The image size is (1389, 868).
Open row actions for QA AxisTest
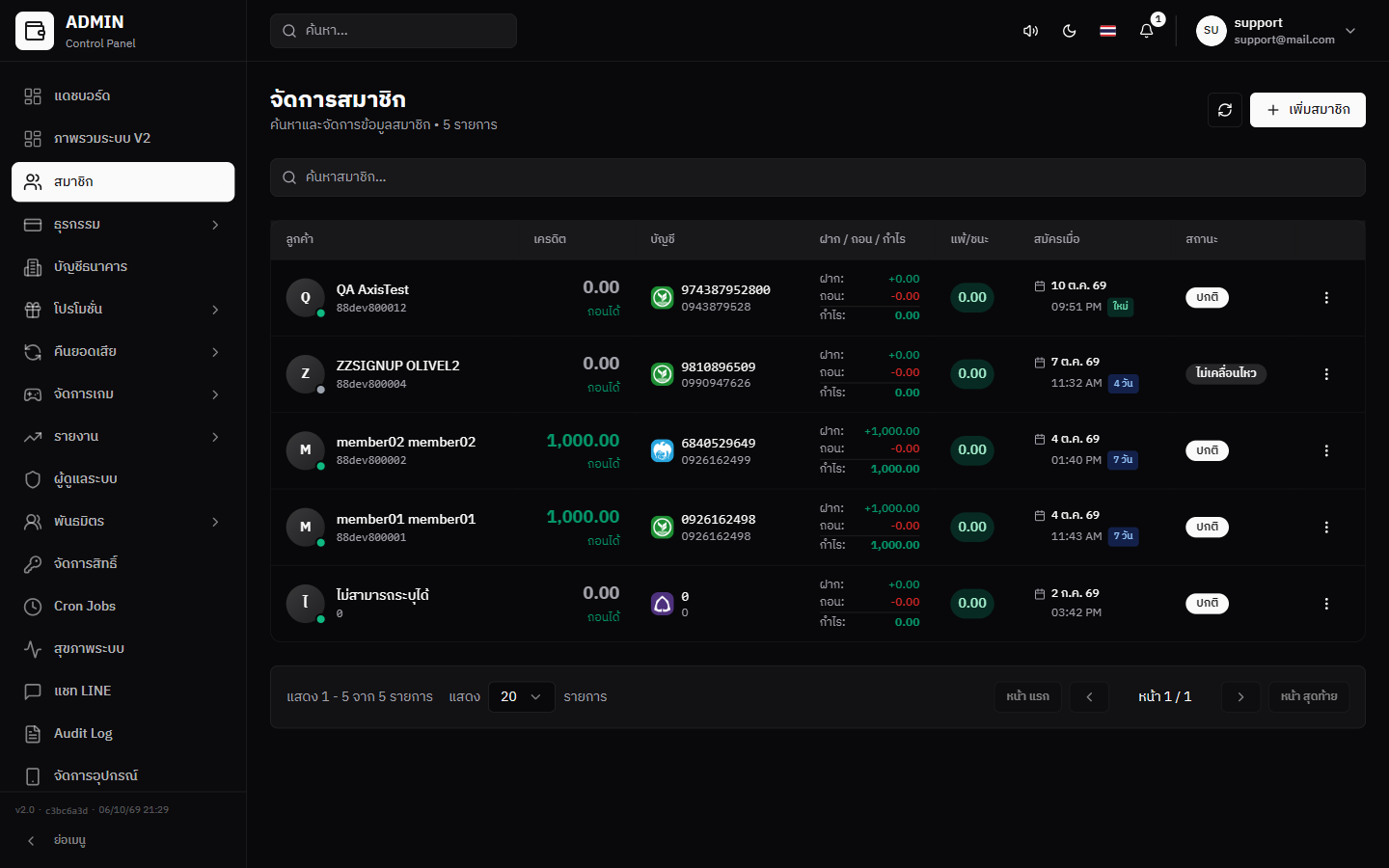(x=1326, y=298)
